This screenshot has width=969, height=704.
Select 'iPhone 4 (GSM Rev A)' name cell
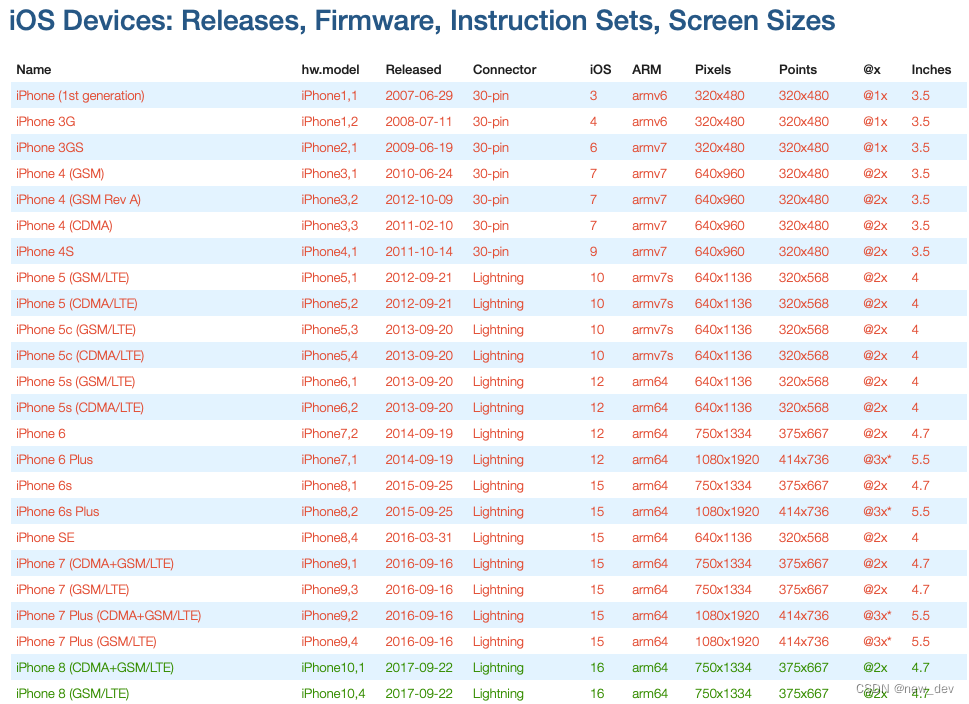click(78, 200)
